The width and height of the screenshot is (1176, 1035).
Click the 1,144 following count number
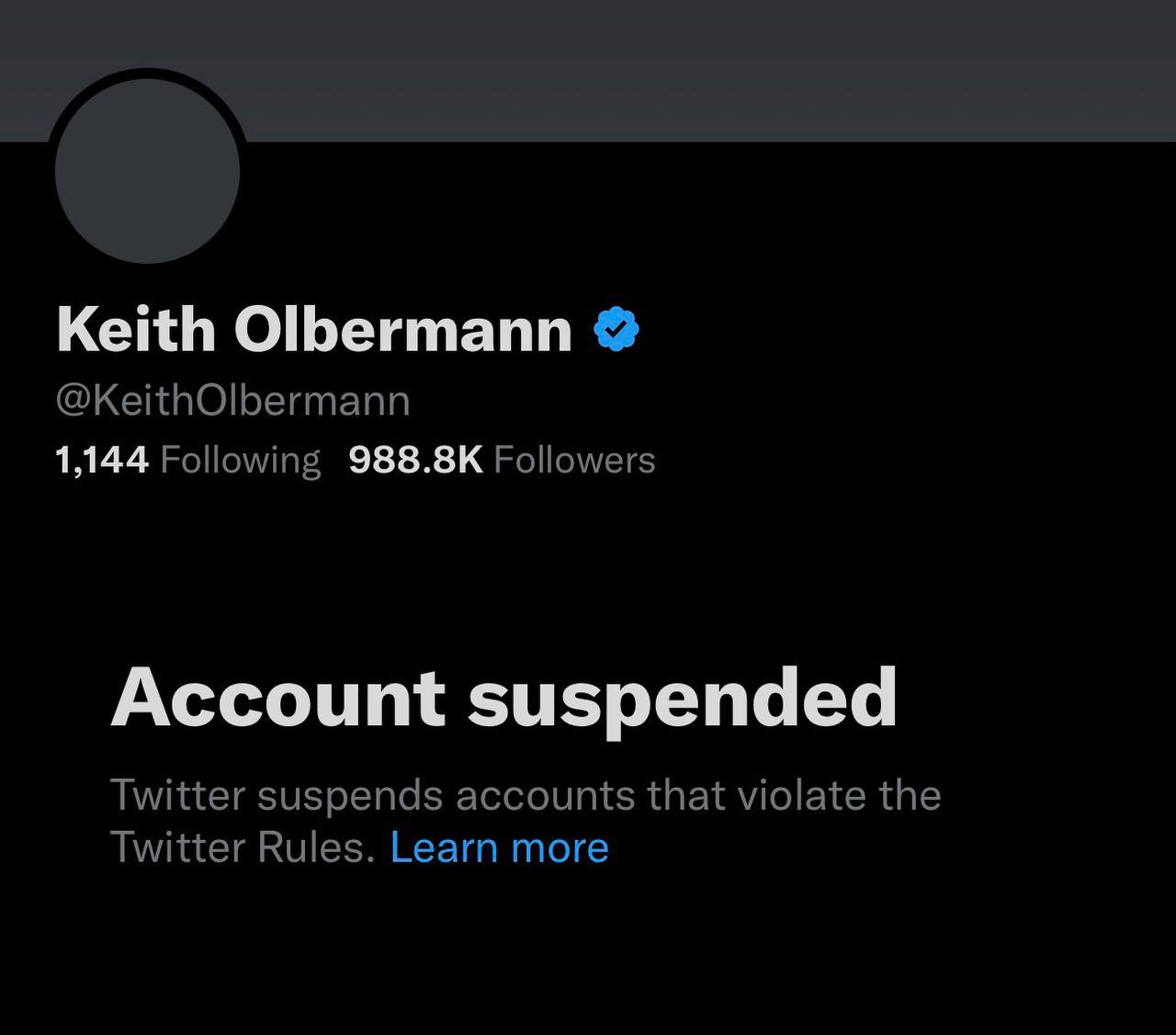[102, 461]
